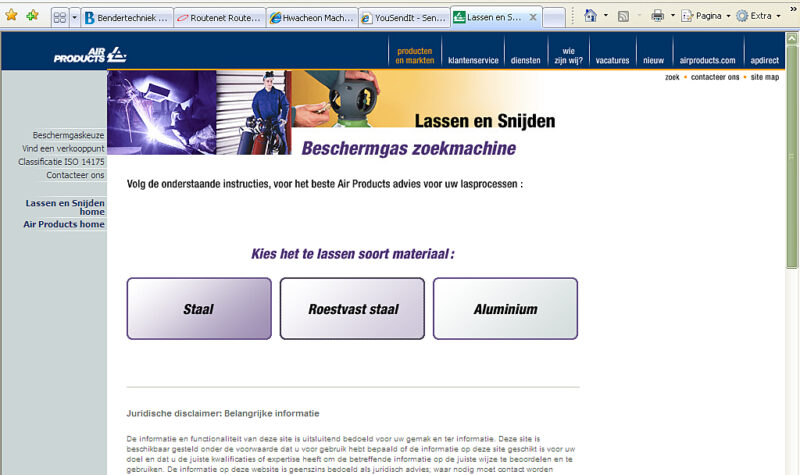Click the page scroll up arrow

click(x=792, y=38)
